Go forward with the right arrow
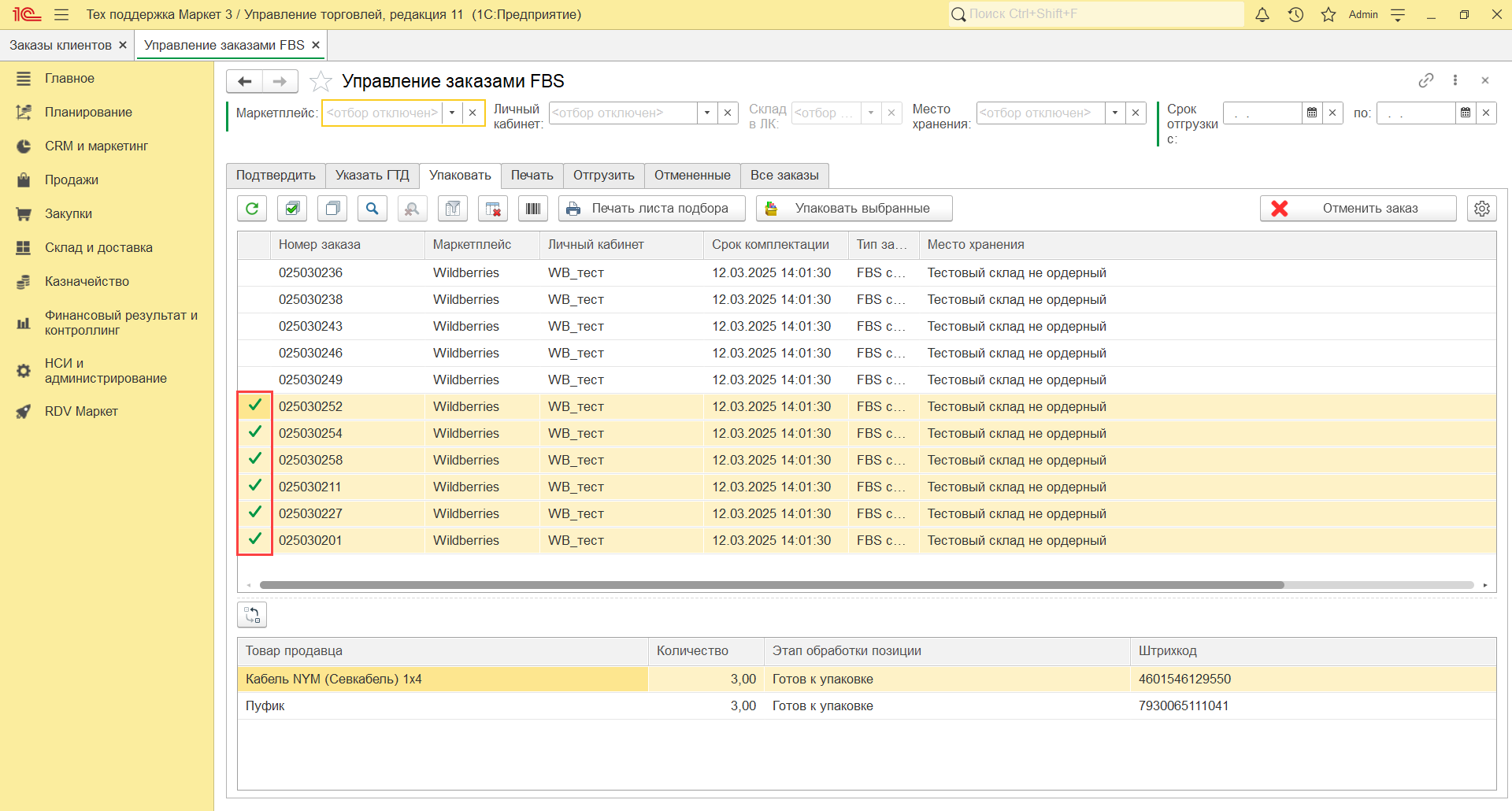 click(x=280, y=81)
